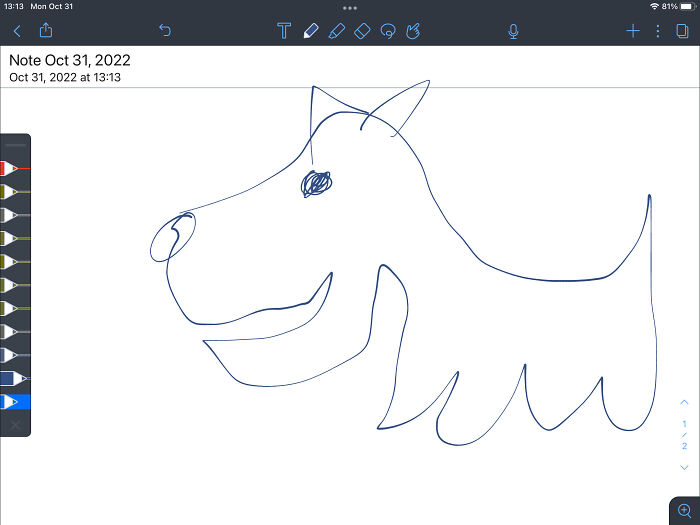Open the three-dot more options menu
700x525 pixels.
click(x=657, y=31)
